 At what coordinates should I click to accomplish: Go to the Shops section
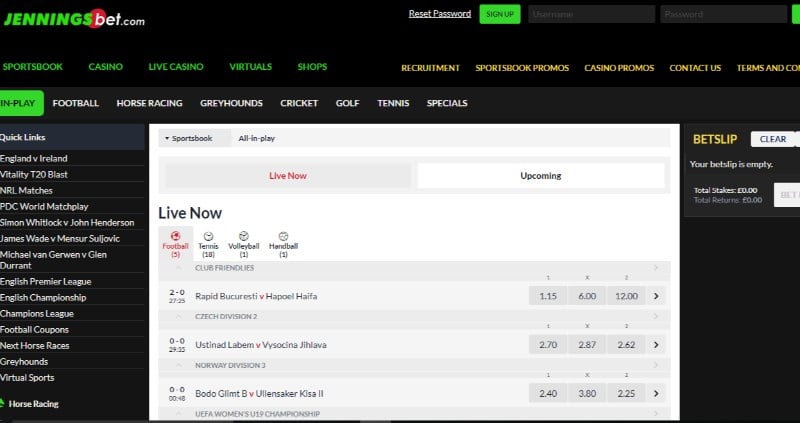coord(312,67)
